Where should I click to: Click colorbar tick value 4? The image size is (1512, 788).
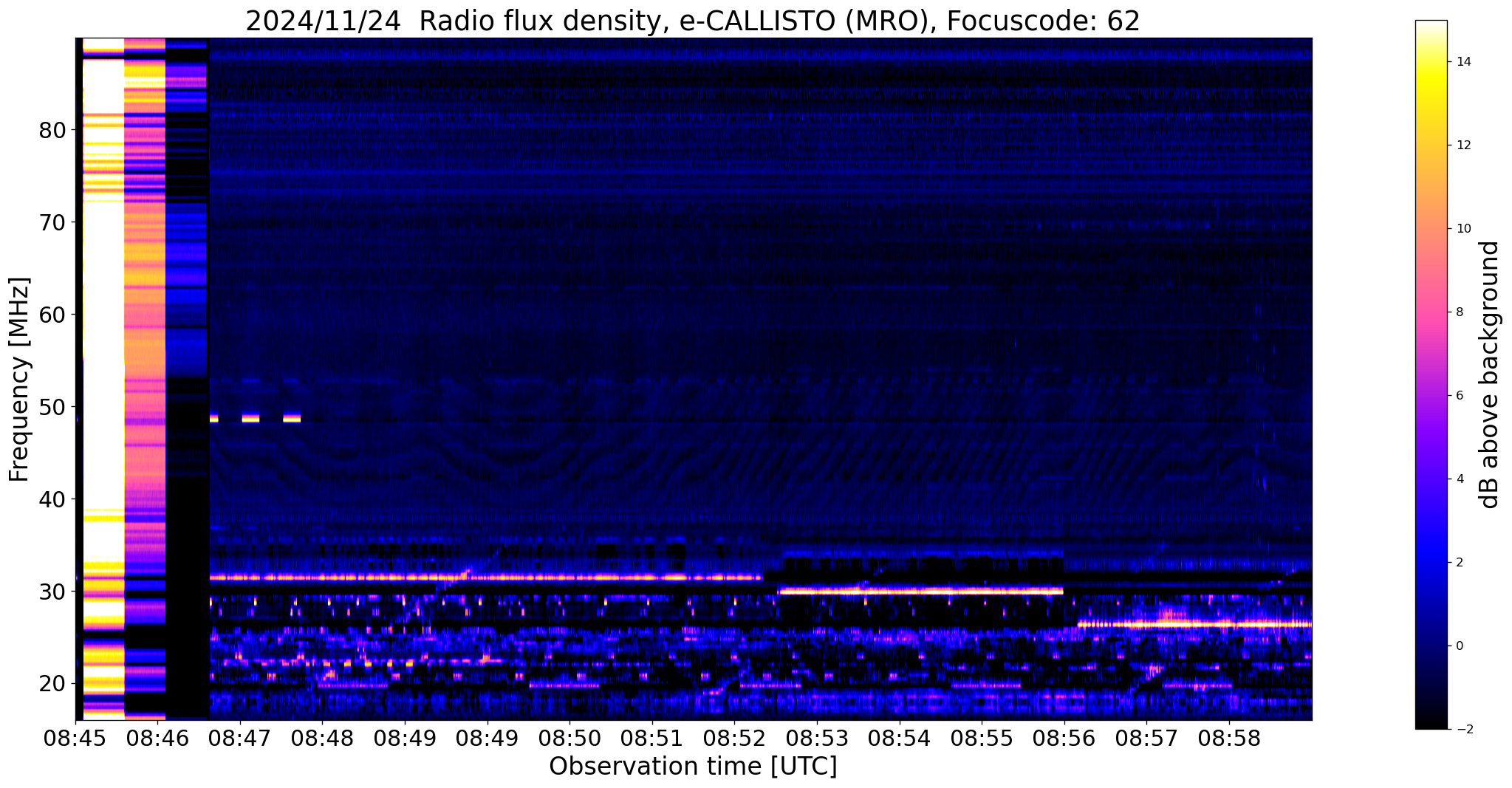pyautogui.click(x=1459, y=479)
